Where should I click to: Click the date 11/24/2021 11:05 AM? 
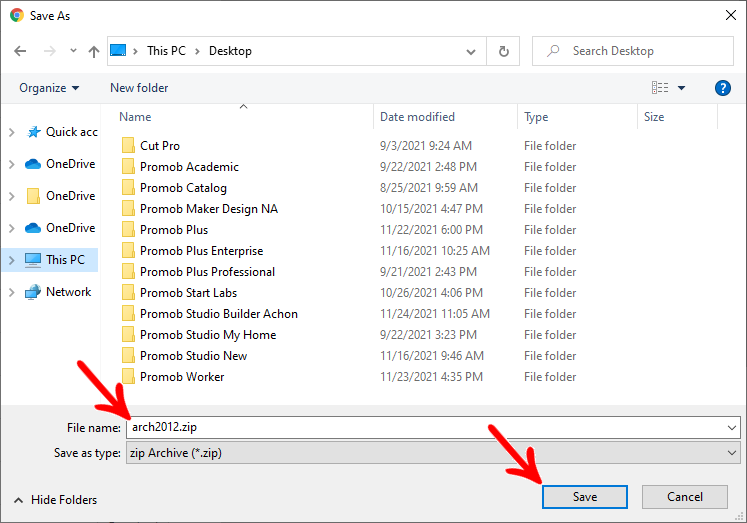point(434,313)
